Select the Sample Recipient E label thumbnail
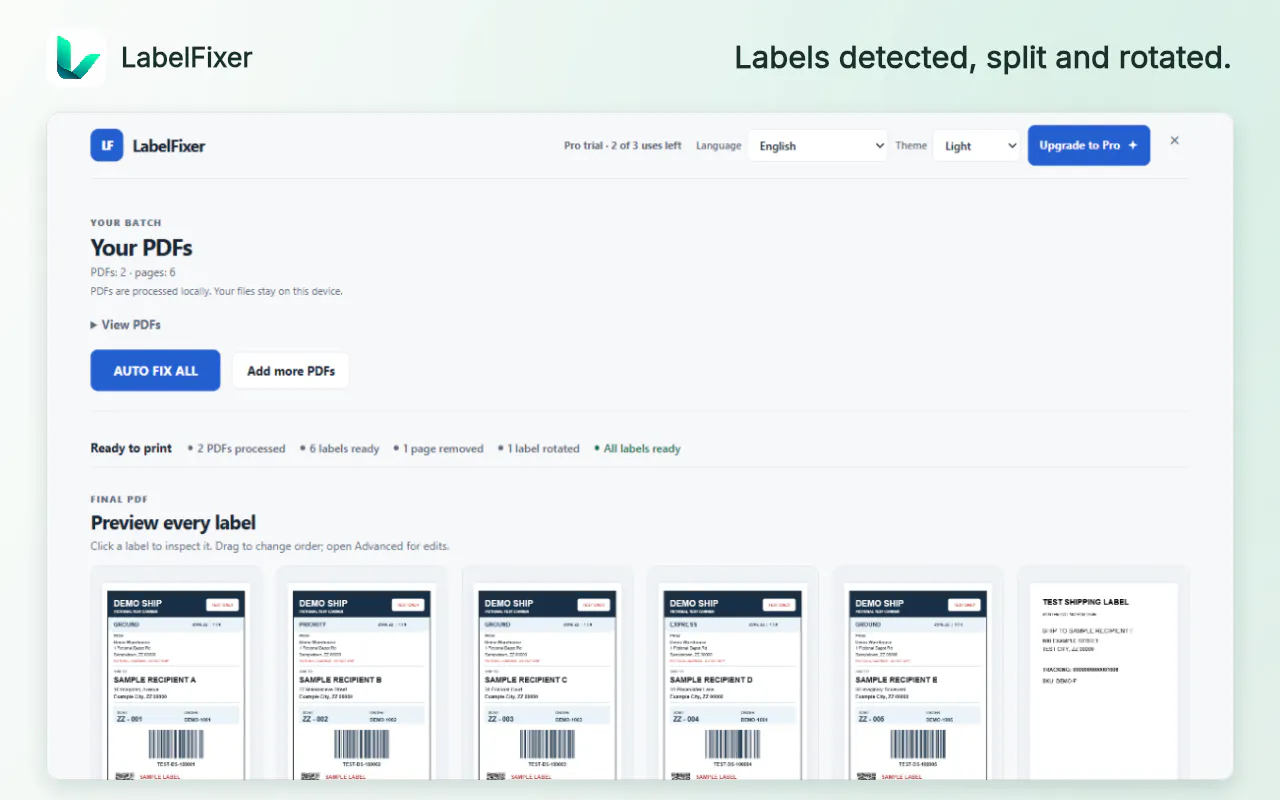Image resolution: width=1280 pixels, height=800 pixels. 918,673
